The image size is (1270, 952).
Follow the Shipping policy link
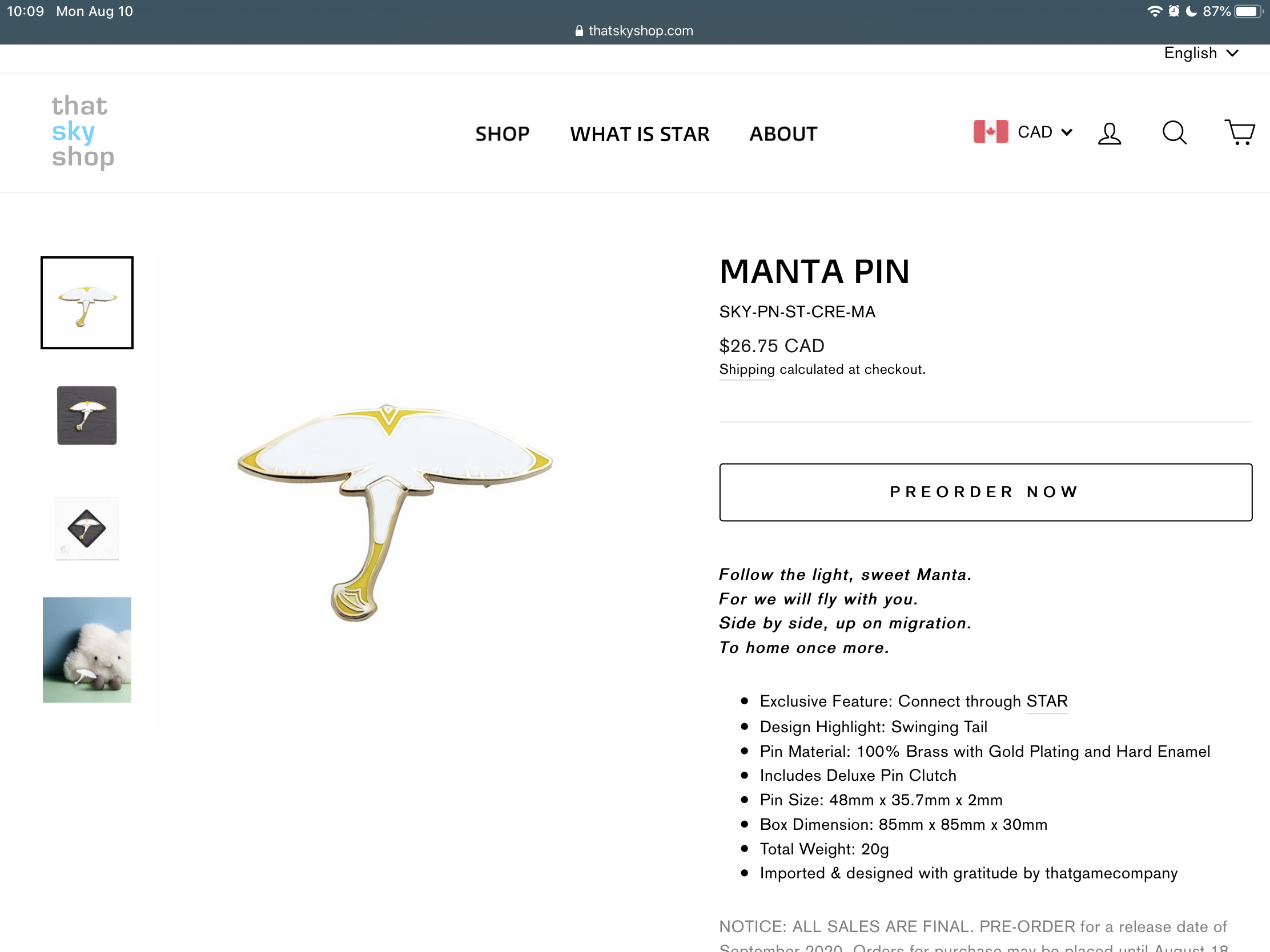[x=746, y=369]
